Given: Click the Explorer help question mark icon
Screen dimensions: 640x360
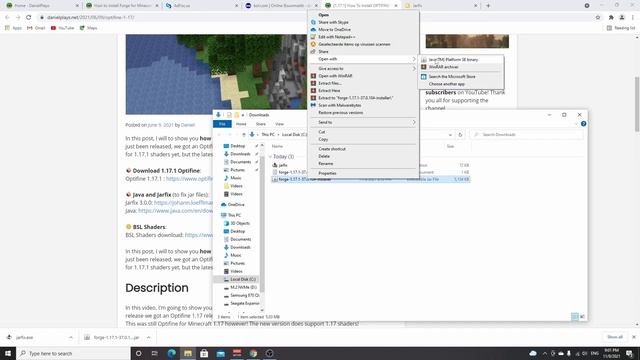Looking at the screenshot, I should click(583, 124).
